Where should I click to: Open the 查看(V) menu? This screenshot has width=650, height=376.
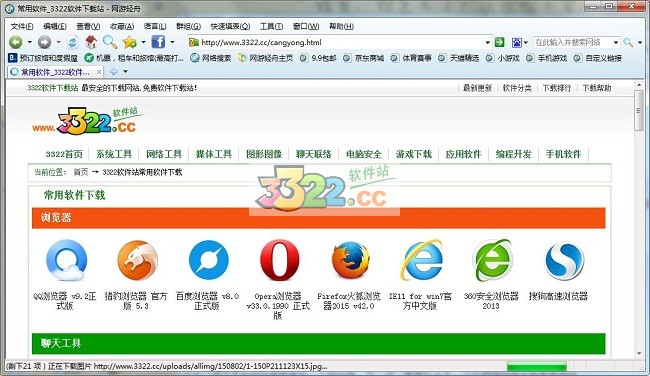tap(88, 27)
